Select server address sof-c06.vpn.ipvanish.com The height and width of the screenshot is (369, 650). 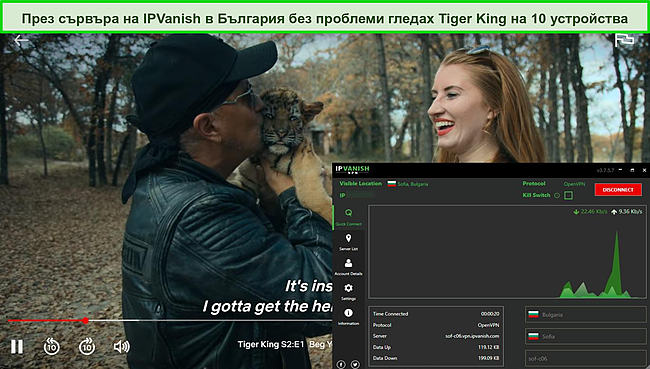point(472,336)
